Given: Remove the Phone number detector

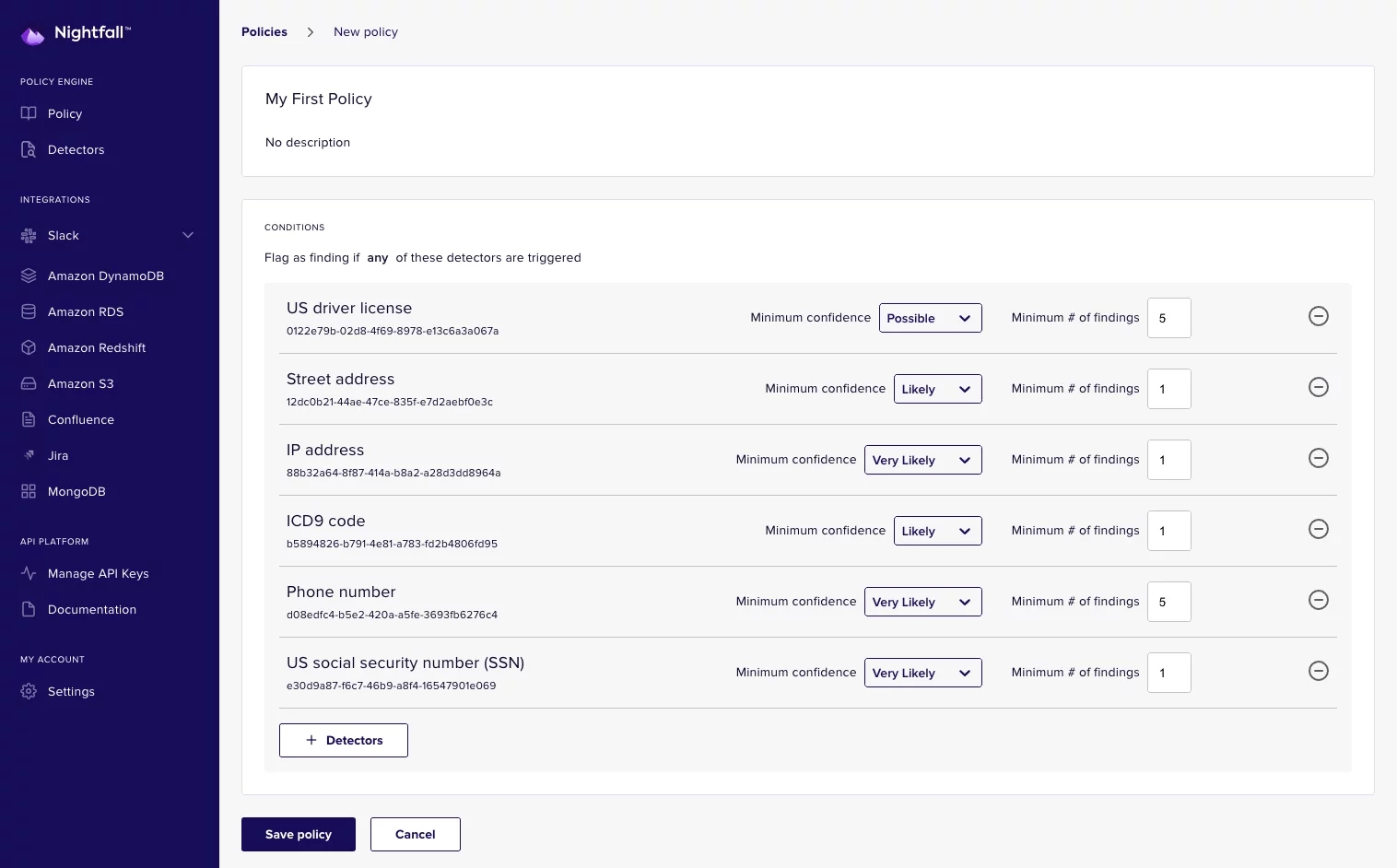Looking at the screenshot, I should pyautogui.click(x=1318, y=600).
